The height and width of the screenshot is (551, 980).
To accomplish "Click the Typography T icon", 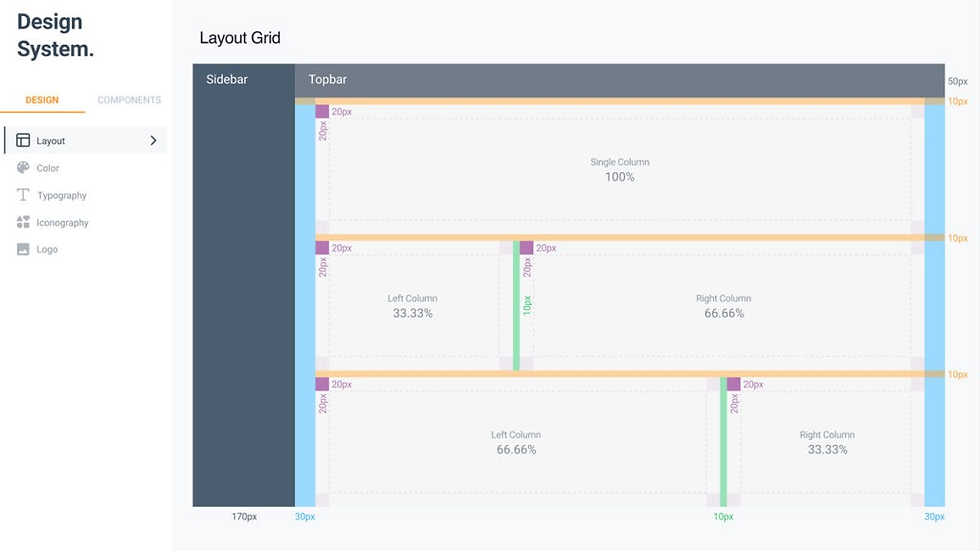I will pyautogui.click(x=23, y=195).
